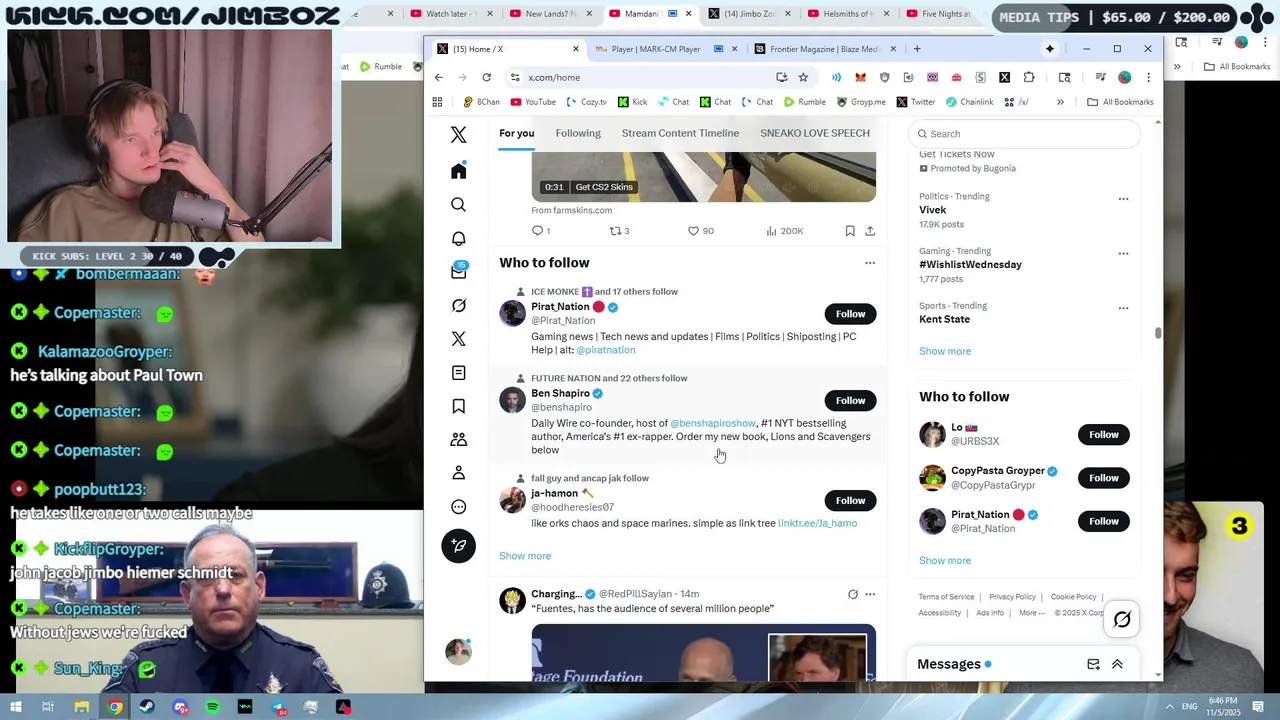Open Spotify from the taskbar
The height and width of the screenshot is (720, 1280).
tap(212, 707)
